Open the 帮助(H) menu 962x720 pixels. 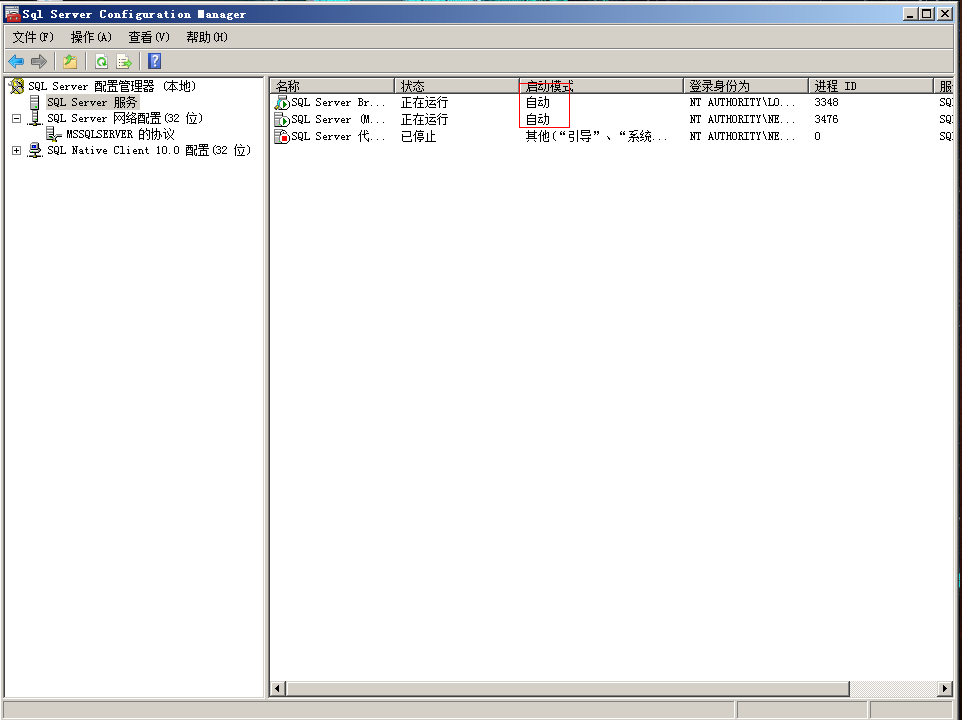[207, 37]
